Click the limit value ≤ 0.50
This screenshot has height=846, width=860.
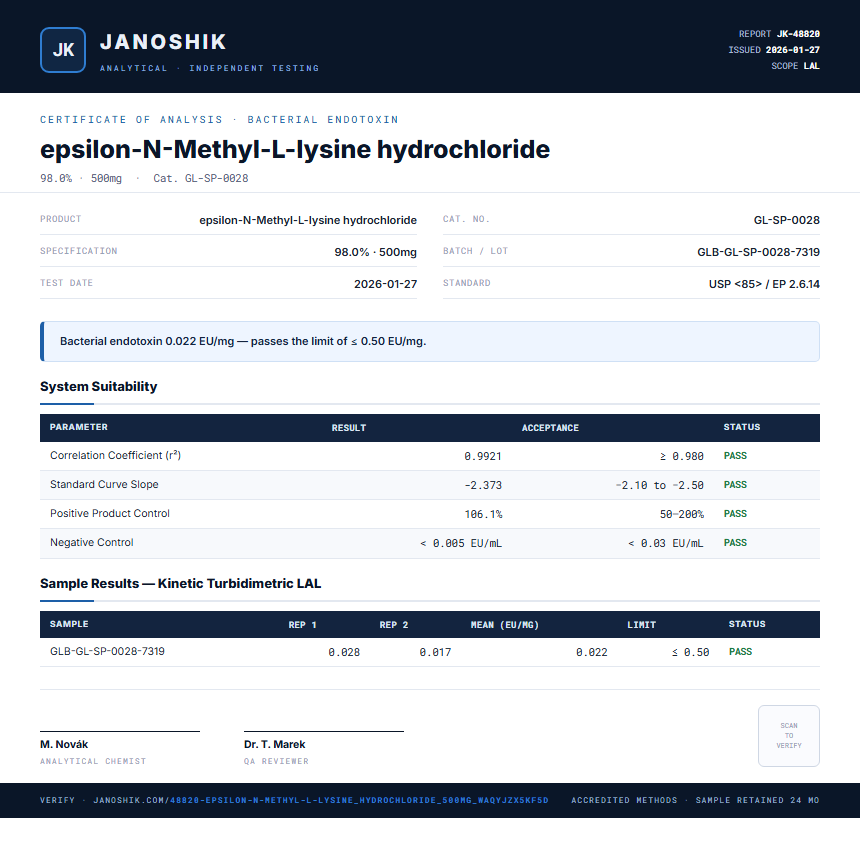pyautogui.click(x=691, y=652)
